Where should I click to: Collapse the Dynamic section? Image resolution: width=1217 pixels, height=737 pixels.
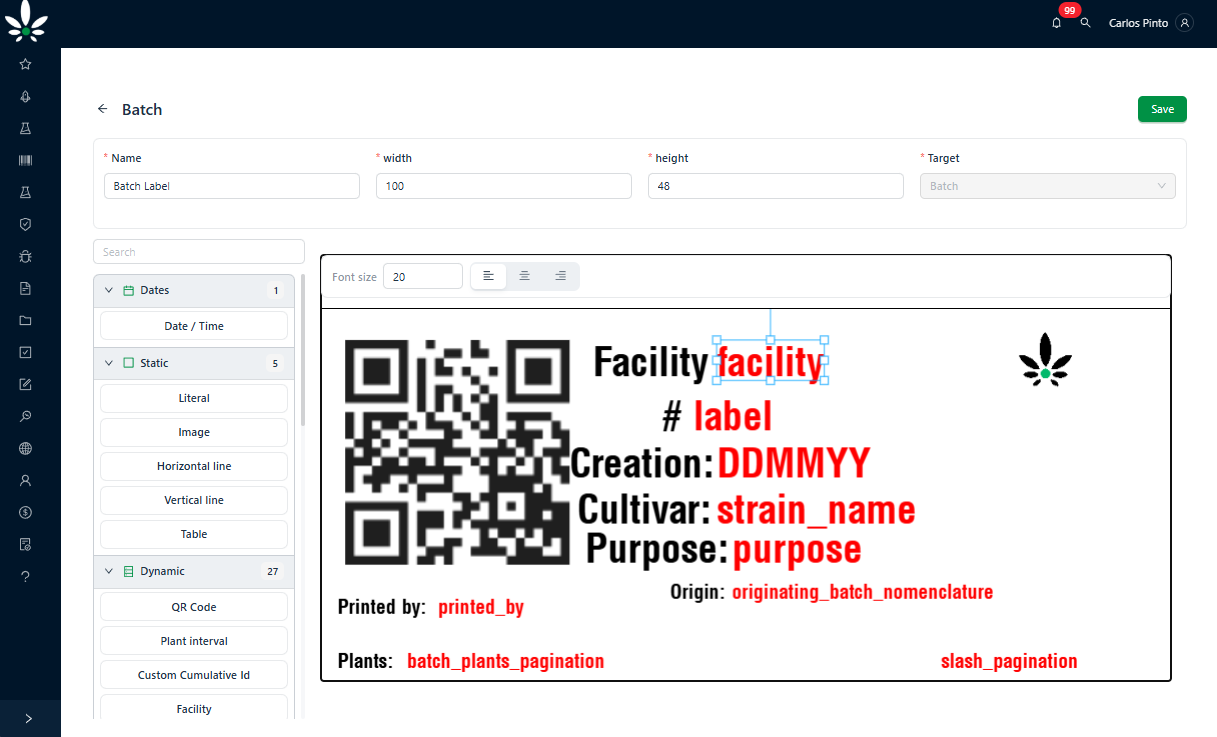click(x=109, y=571)
